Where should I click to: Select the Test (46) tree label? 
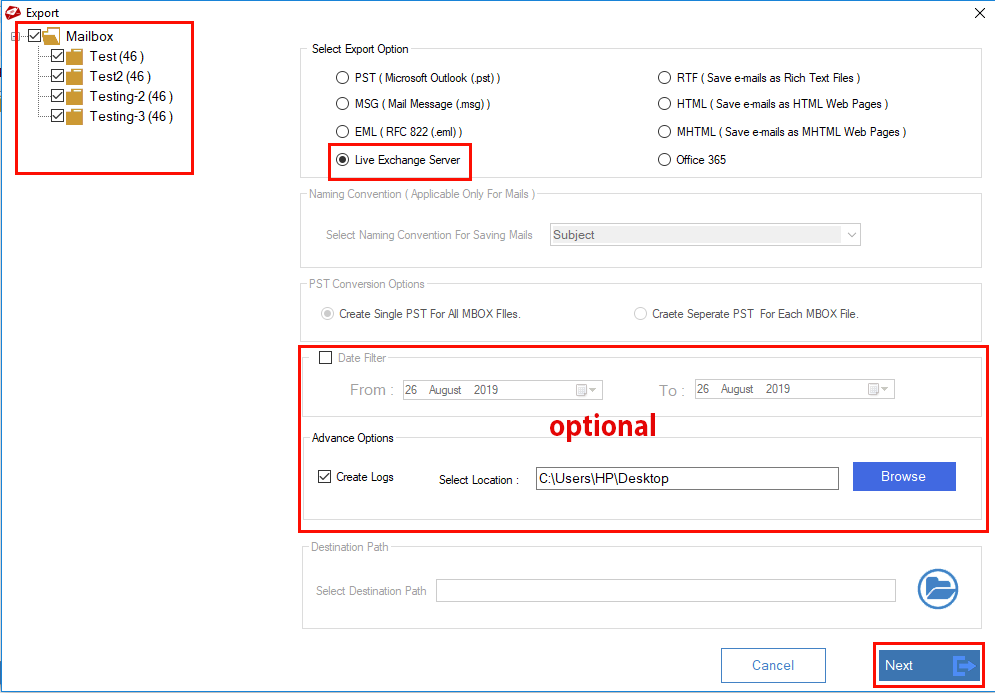117,56
